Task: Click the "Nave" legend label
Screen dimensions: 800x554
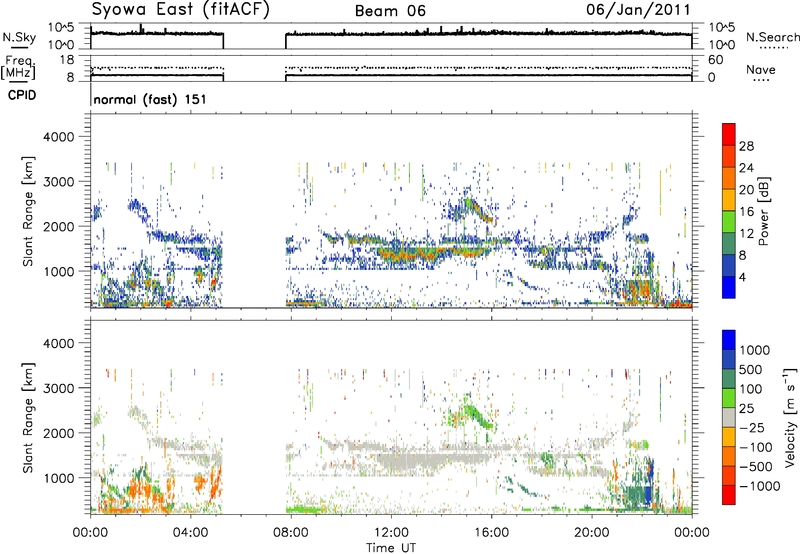Action: pyautogui.click(x=760, y=69)
